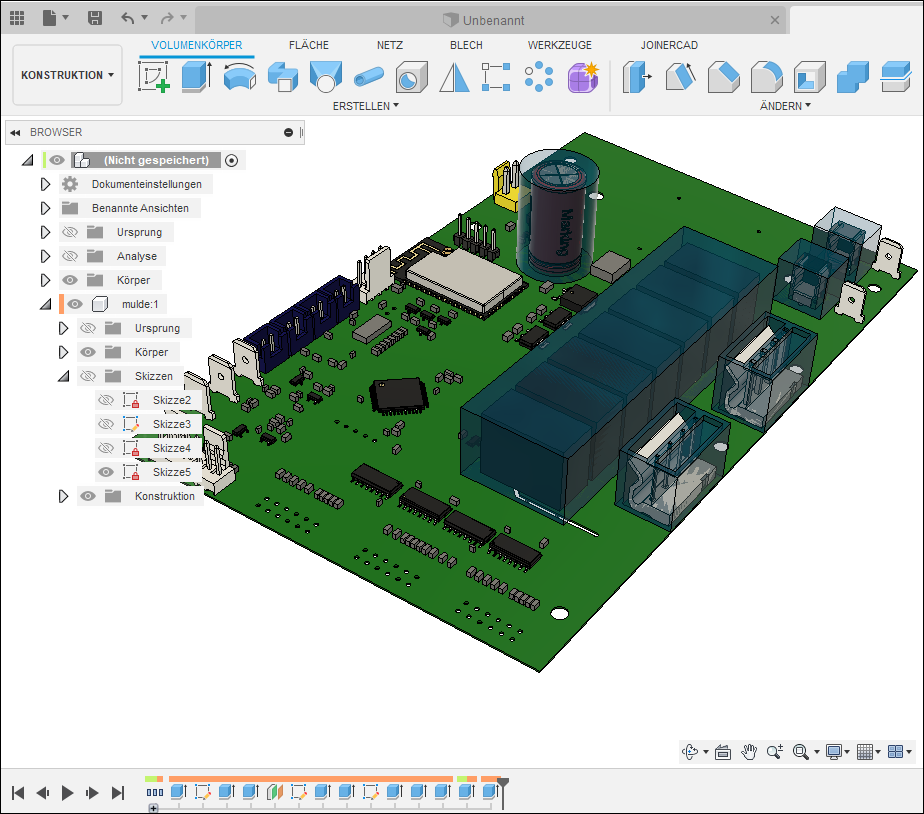Expand the Konstruktion tree item

tap(64, 496)
